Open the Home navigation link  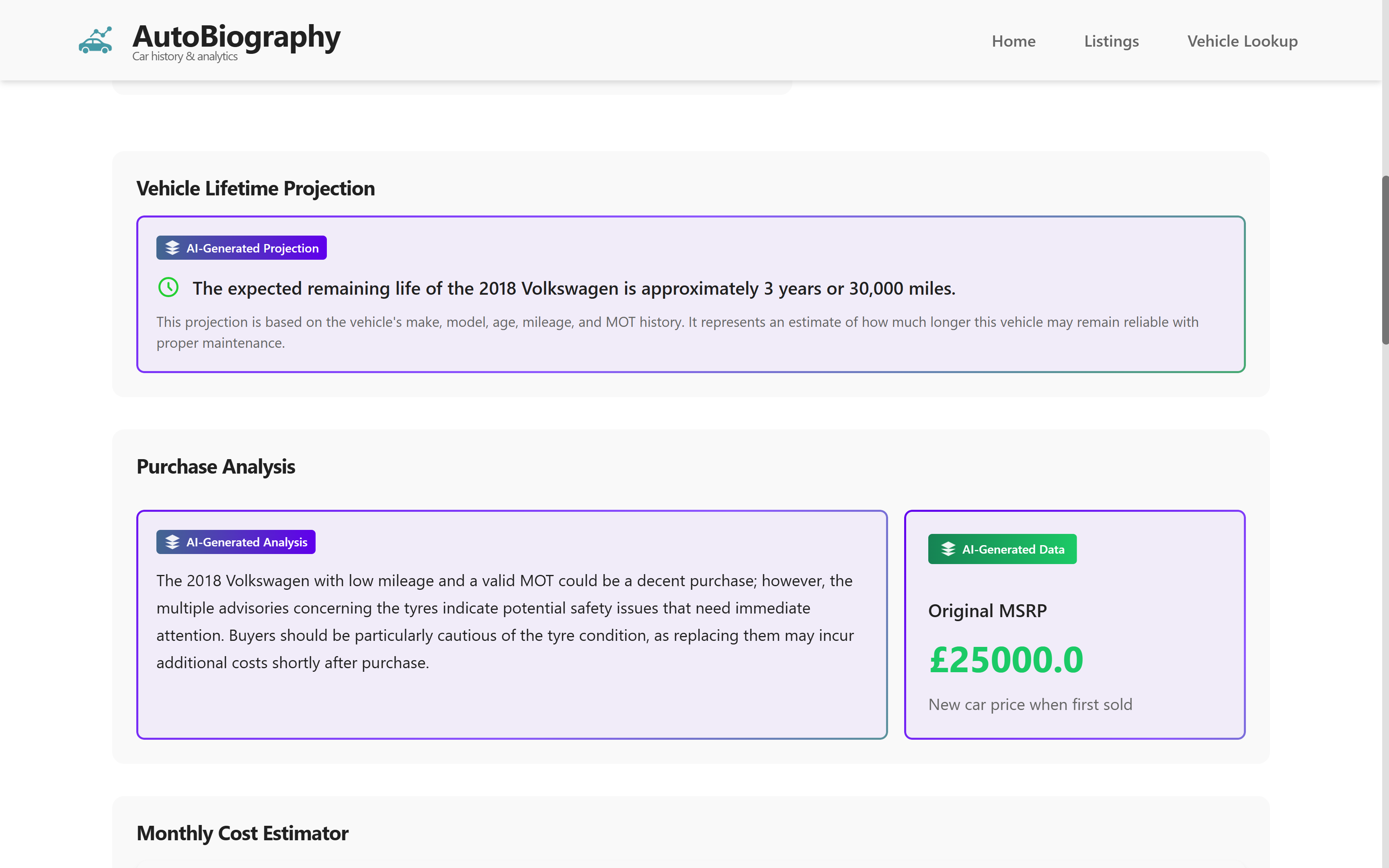[x=1013, y=41]
